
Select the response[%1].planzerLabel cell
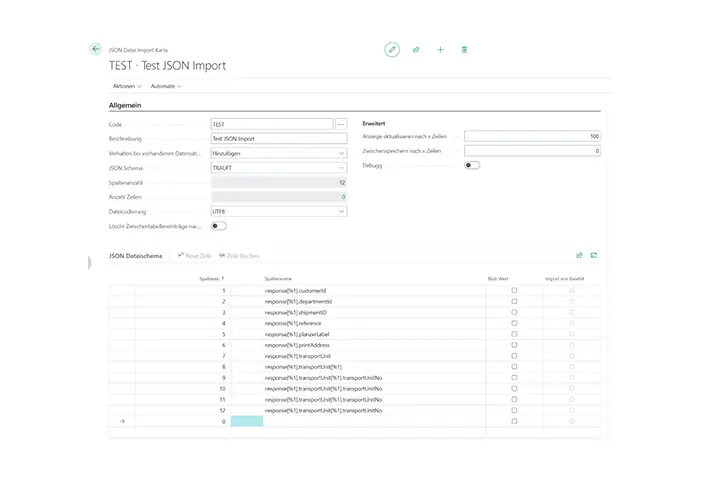click(x=297, y=334)
